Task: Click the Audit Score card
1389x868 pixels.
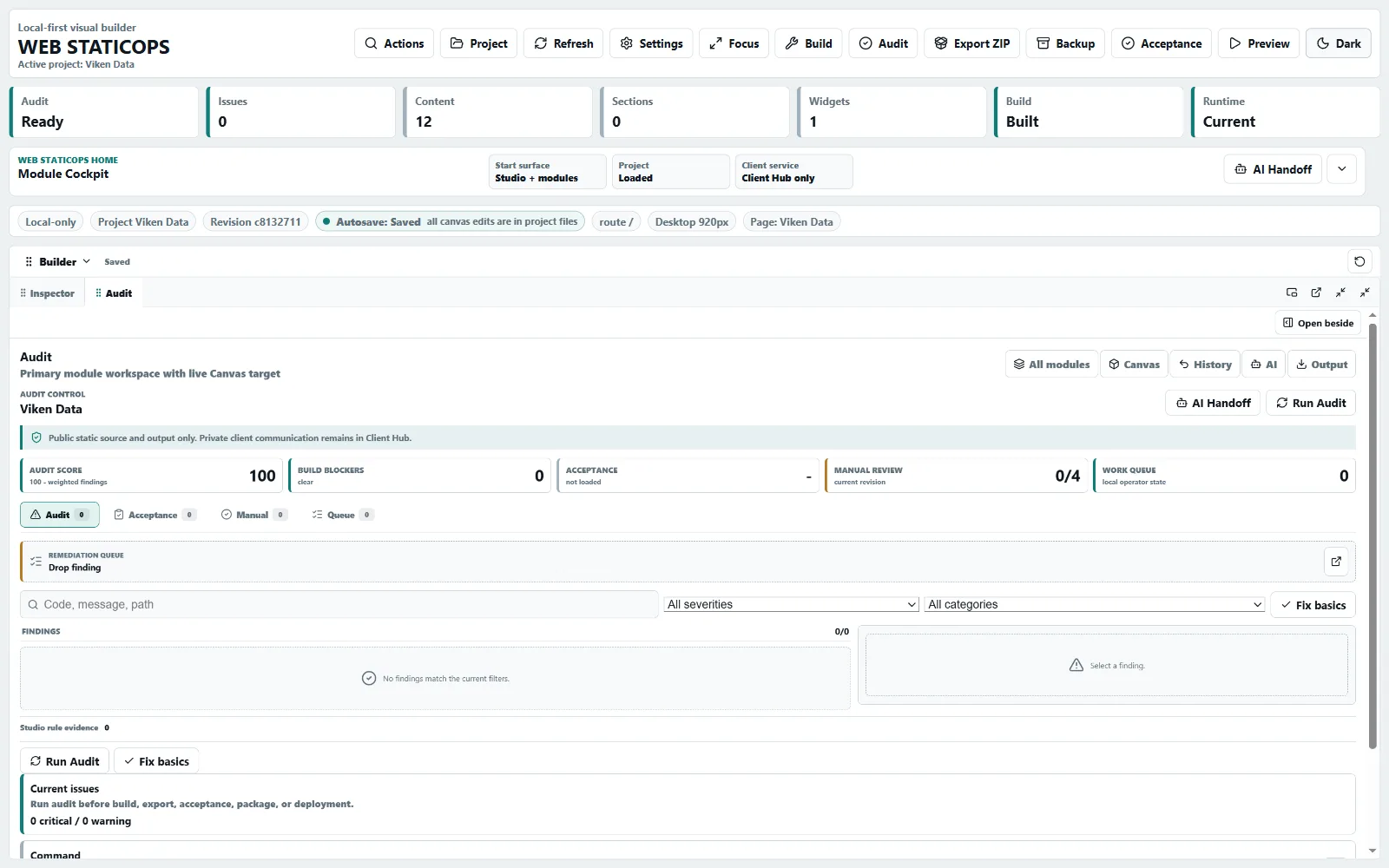Action: coord(151,476)
